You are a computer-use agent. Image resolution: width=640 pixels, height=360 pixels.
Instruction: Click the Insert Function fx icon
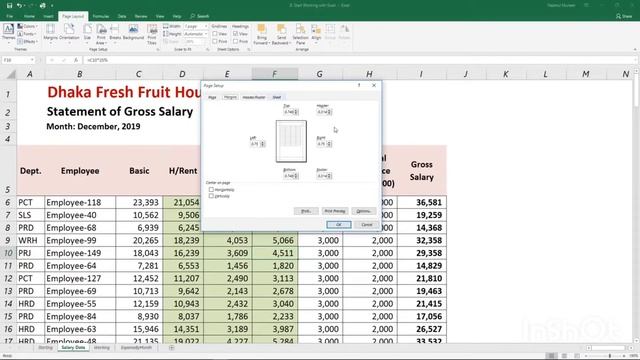click(x=76, y=60)
